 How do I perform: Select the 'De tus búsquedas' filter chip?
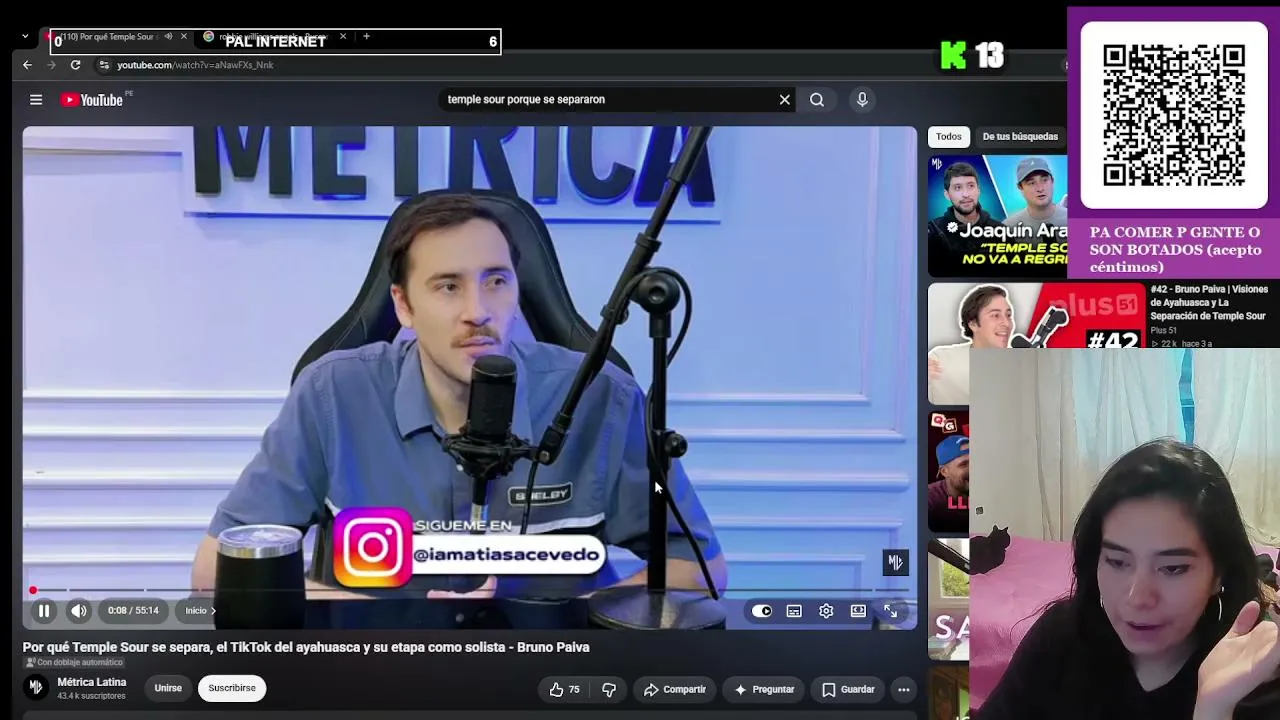coord(1020,136)
